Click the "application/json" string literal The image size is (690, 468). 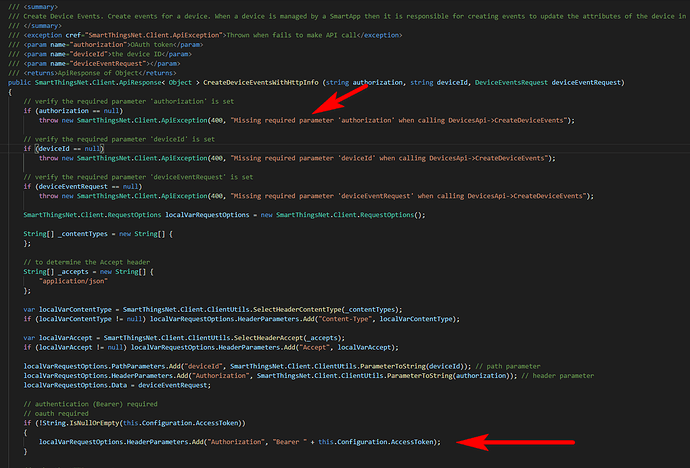point(73,281)
